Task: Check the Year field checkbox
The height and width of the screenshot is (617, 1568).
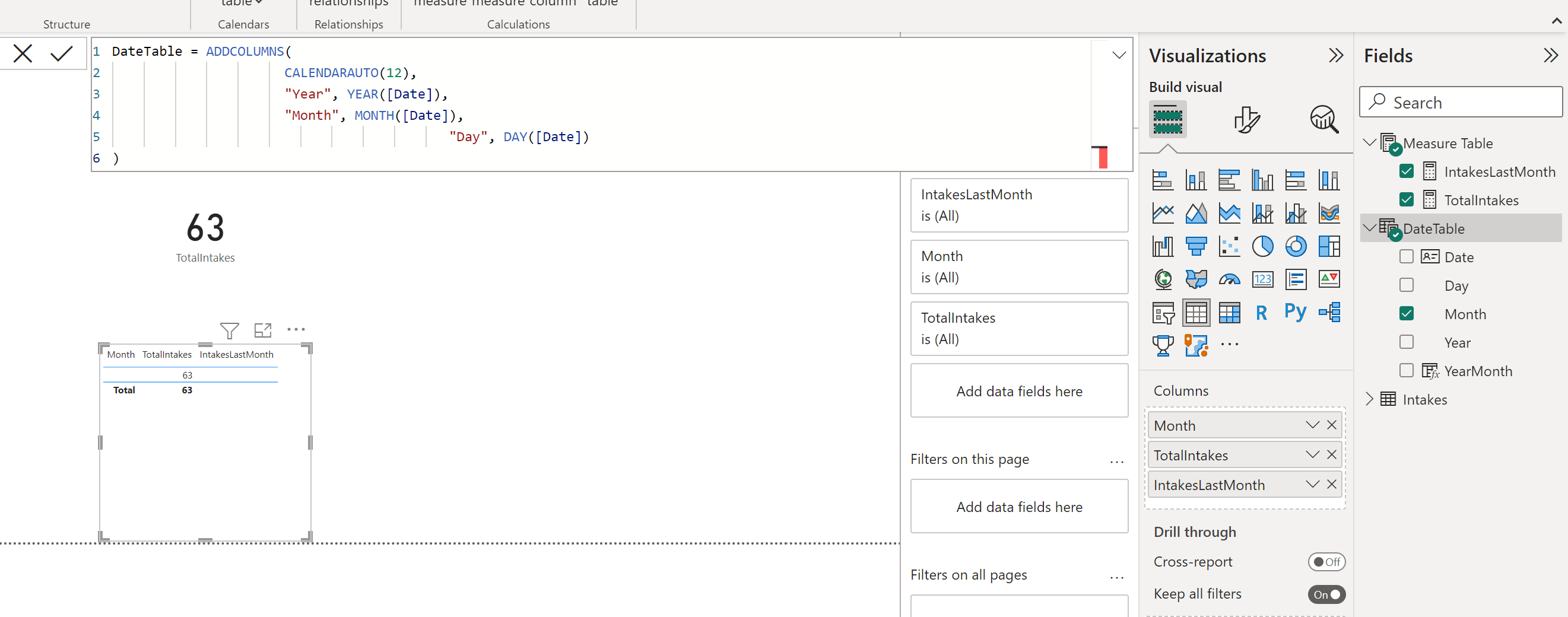Action: tap(1406, 342)
